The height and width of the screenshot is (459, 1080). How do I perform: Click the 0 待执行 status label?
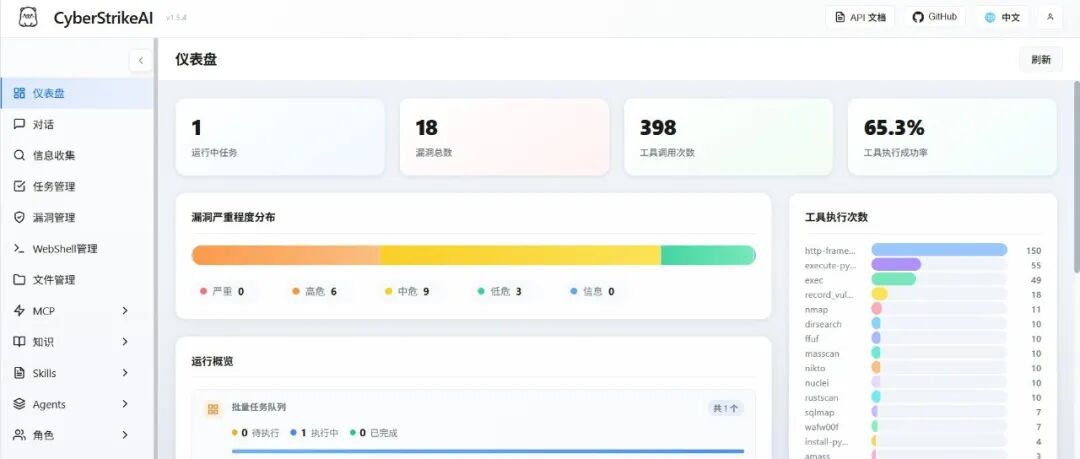click(256, 433)
